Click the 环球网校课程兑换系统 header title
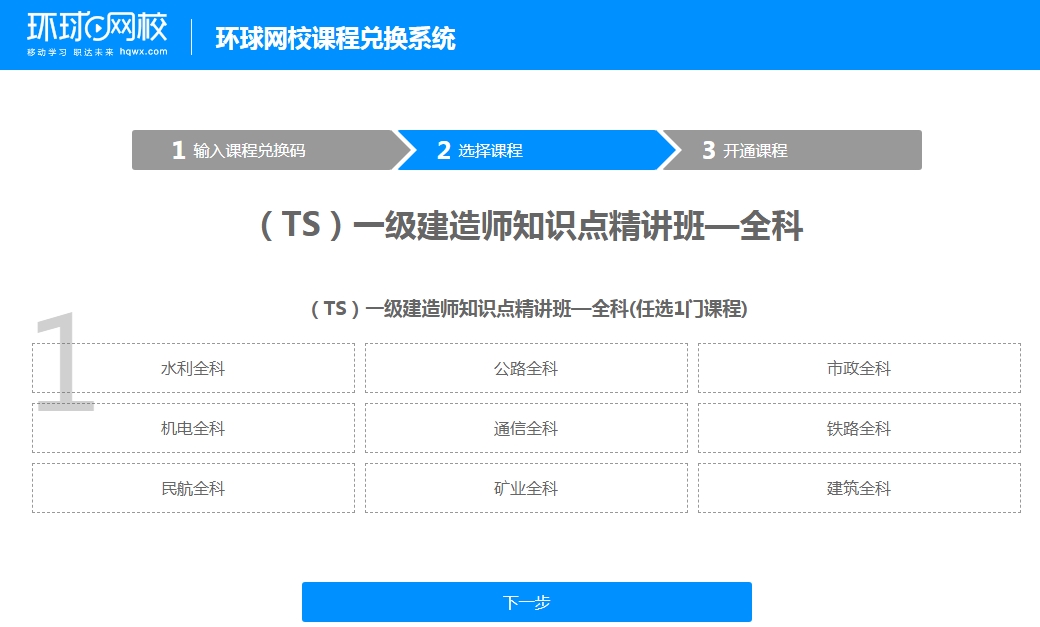Image resolution: width=1040 pixels, height=627 pixels. click(x=335, y=38)
